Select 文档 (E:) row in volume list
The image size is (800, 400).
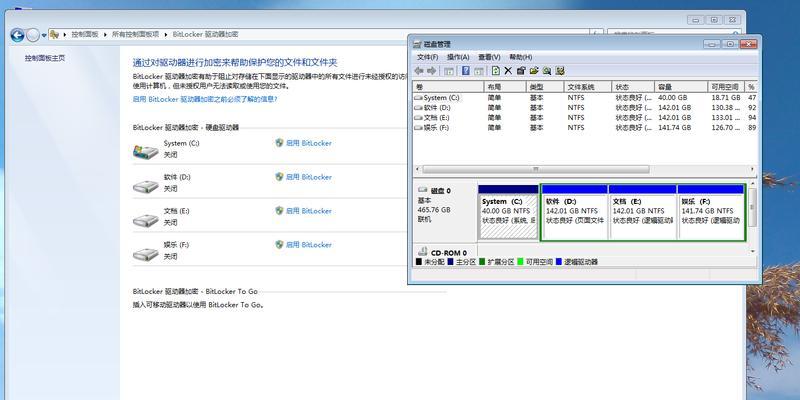click(585, 118)
